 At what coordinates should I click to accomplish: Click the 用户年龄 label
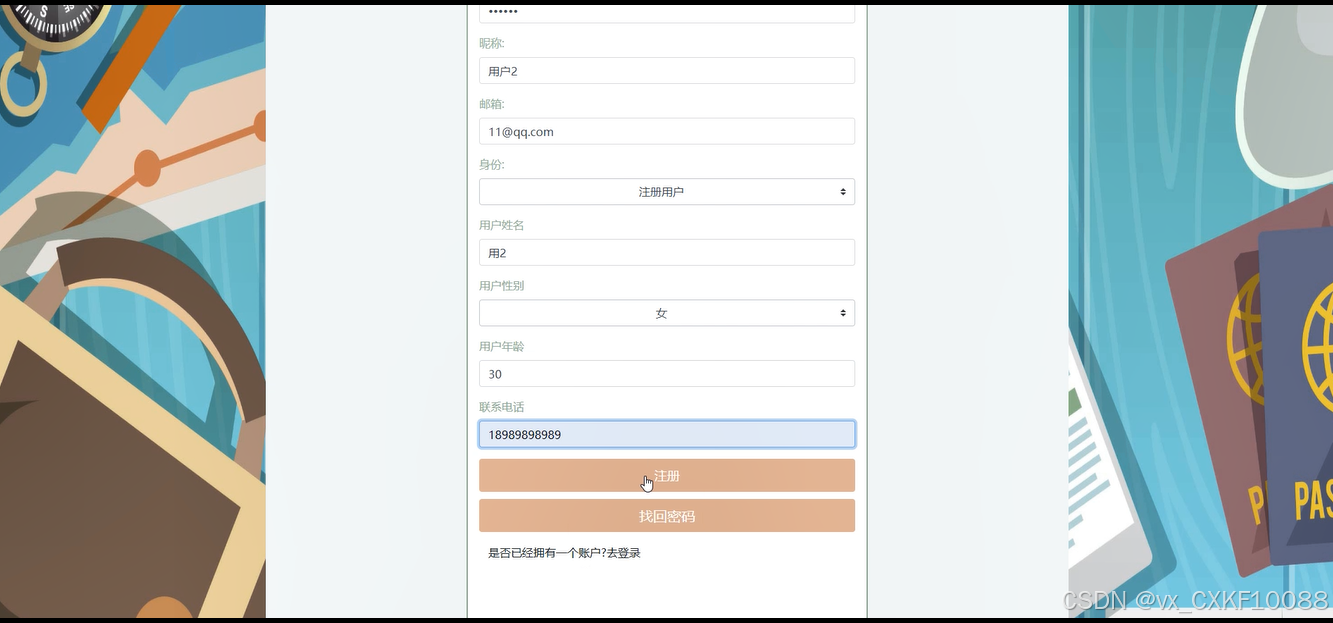pos(502,347)
